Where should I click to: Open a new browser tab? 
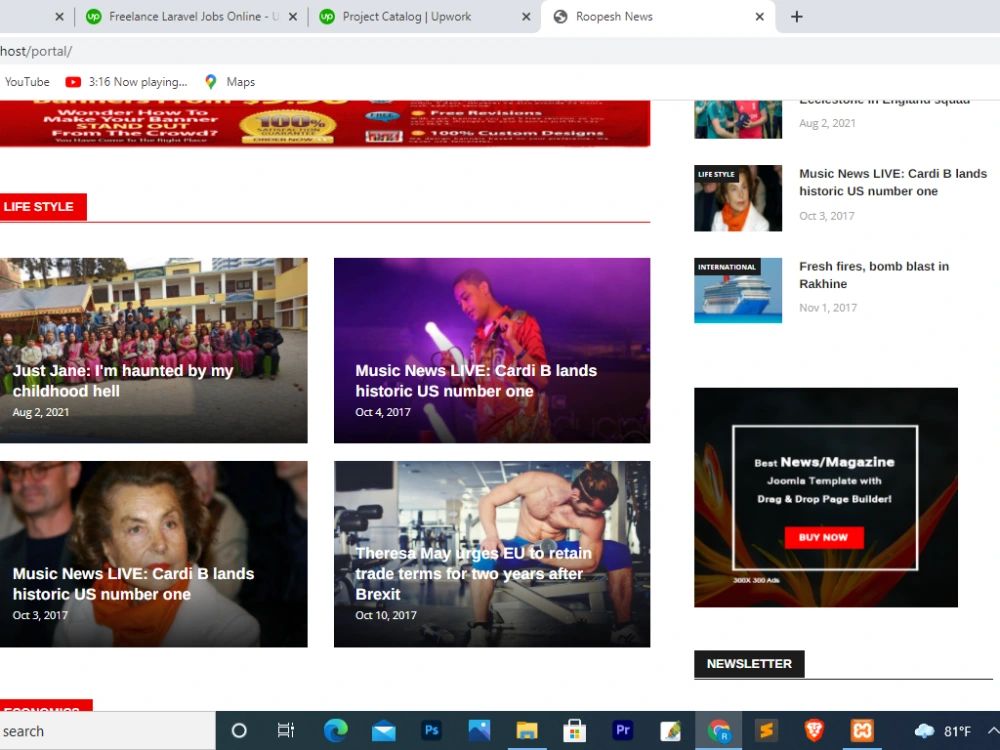pyautogui.click(x=797, y=17)
